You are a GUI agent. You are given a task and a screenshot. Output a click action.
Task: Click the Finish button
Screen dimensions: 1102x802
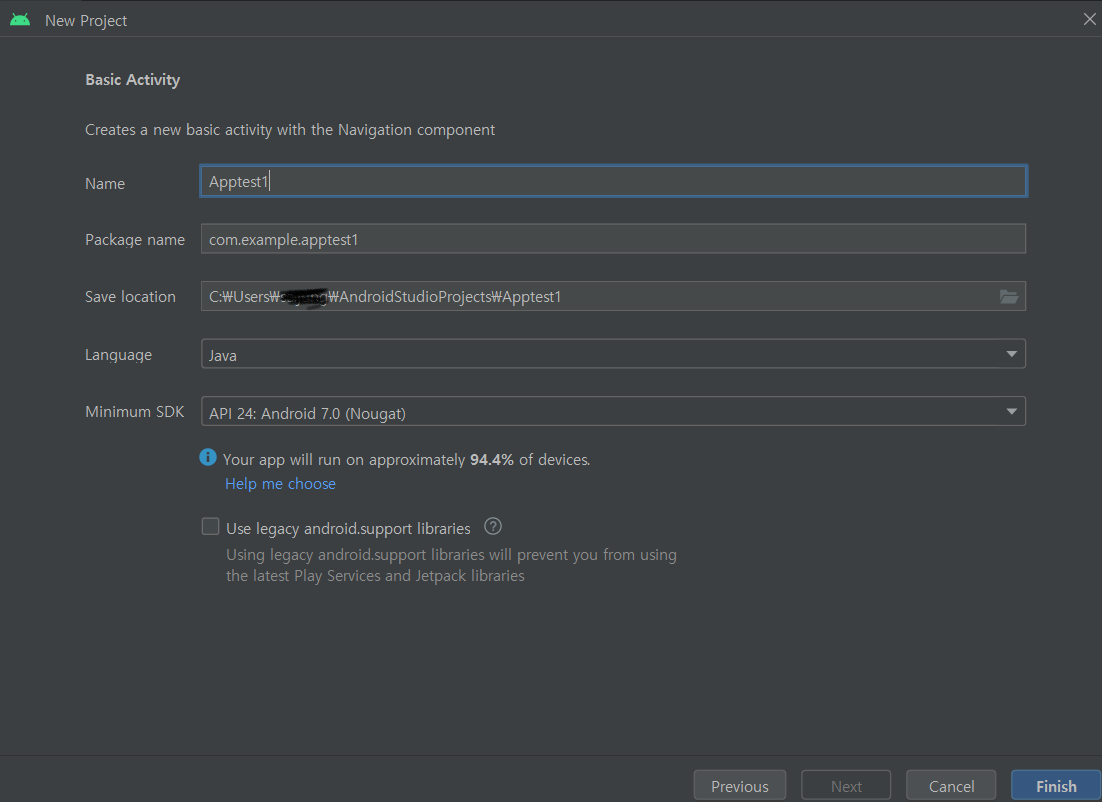pos(1056,786)
